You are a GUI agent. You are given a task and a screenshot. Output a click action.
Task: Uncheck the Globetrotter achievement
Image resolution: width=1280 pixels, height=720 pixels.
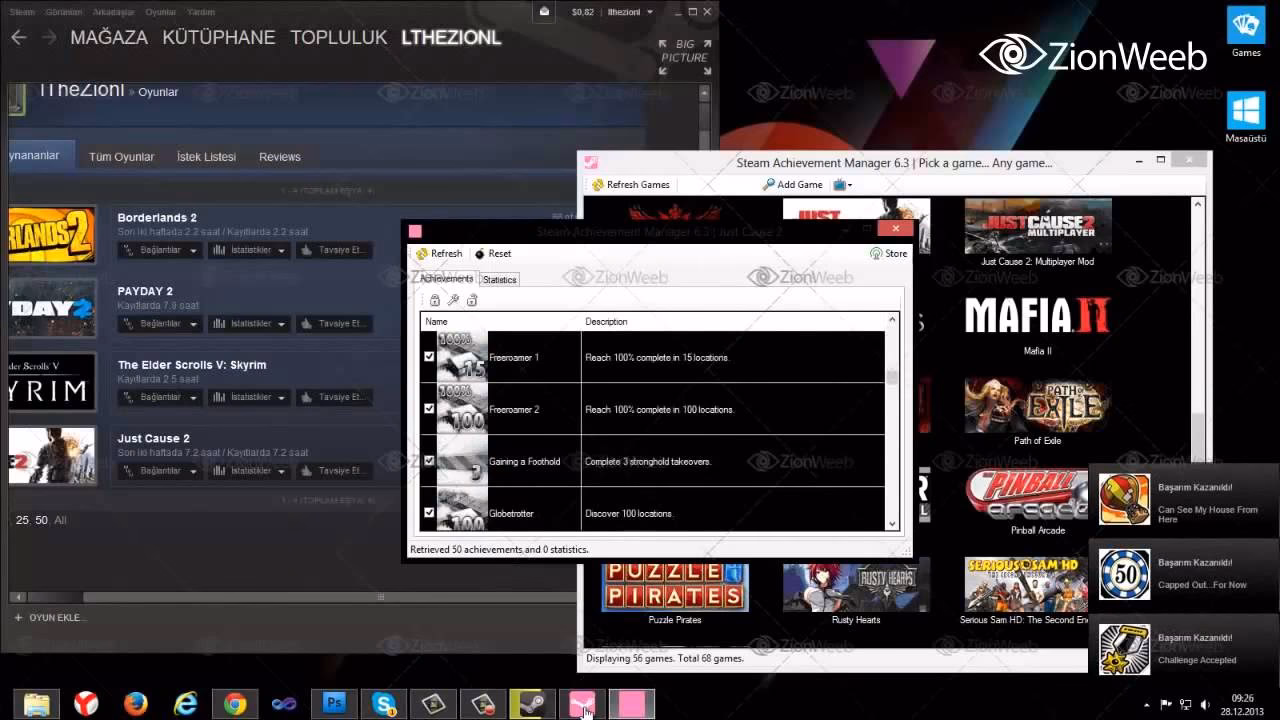[x=429, y=513]
